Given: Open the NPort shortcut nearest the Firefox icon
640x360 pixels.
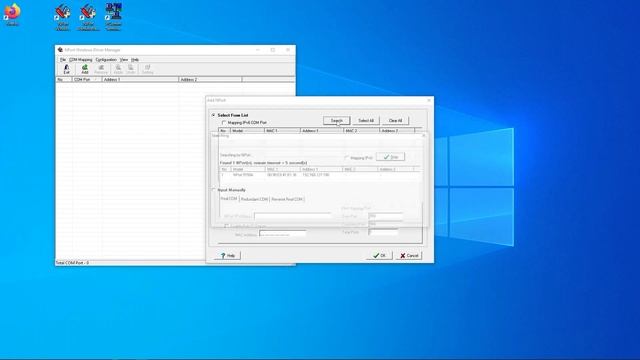Looking at the screenshot, I should point(62,16).
